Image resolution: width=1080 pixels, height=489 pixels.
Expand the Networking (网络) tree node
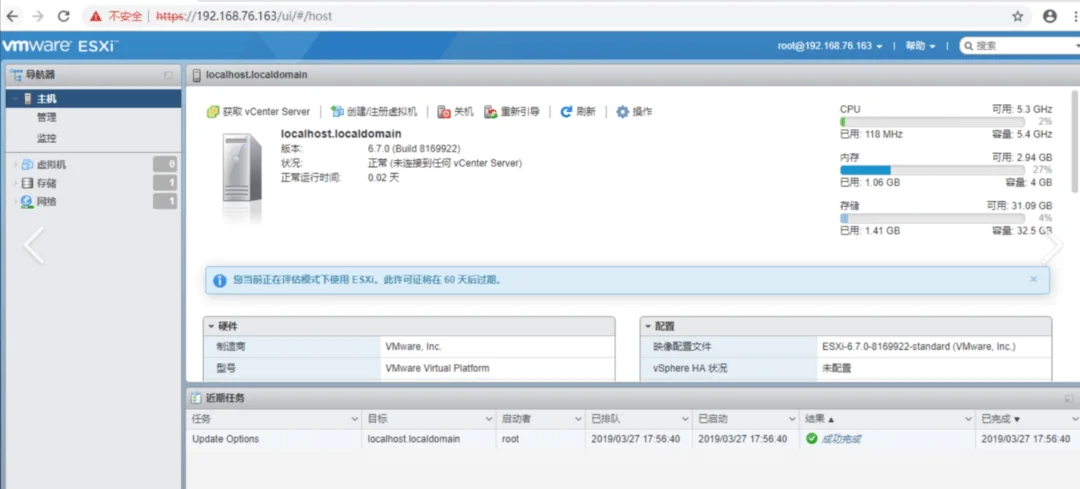click(x=15, y=202)
